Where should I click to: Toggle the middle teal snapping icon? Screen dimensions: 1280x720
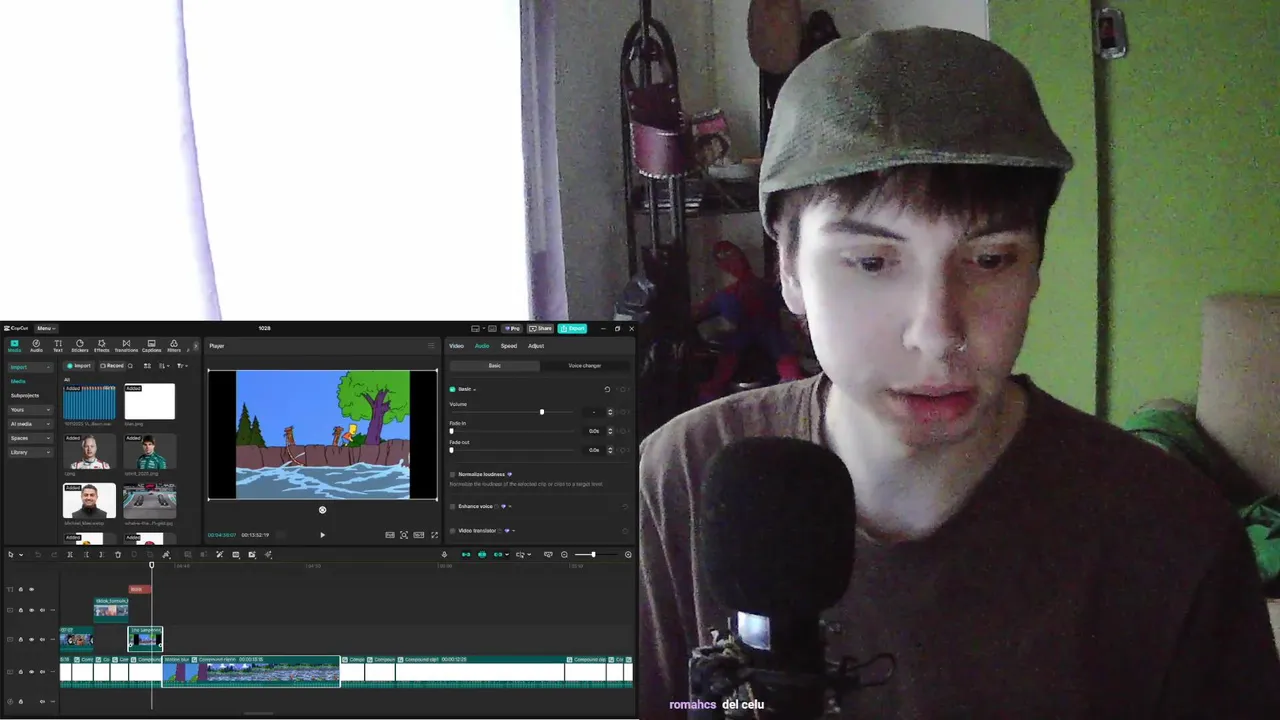point(482,555)
